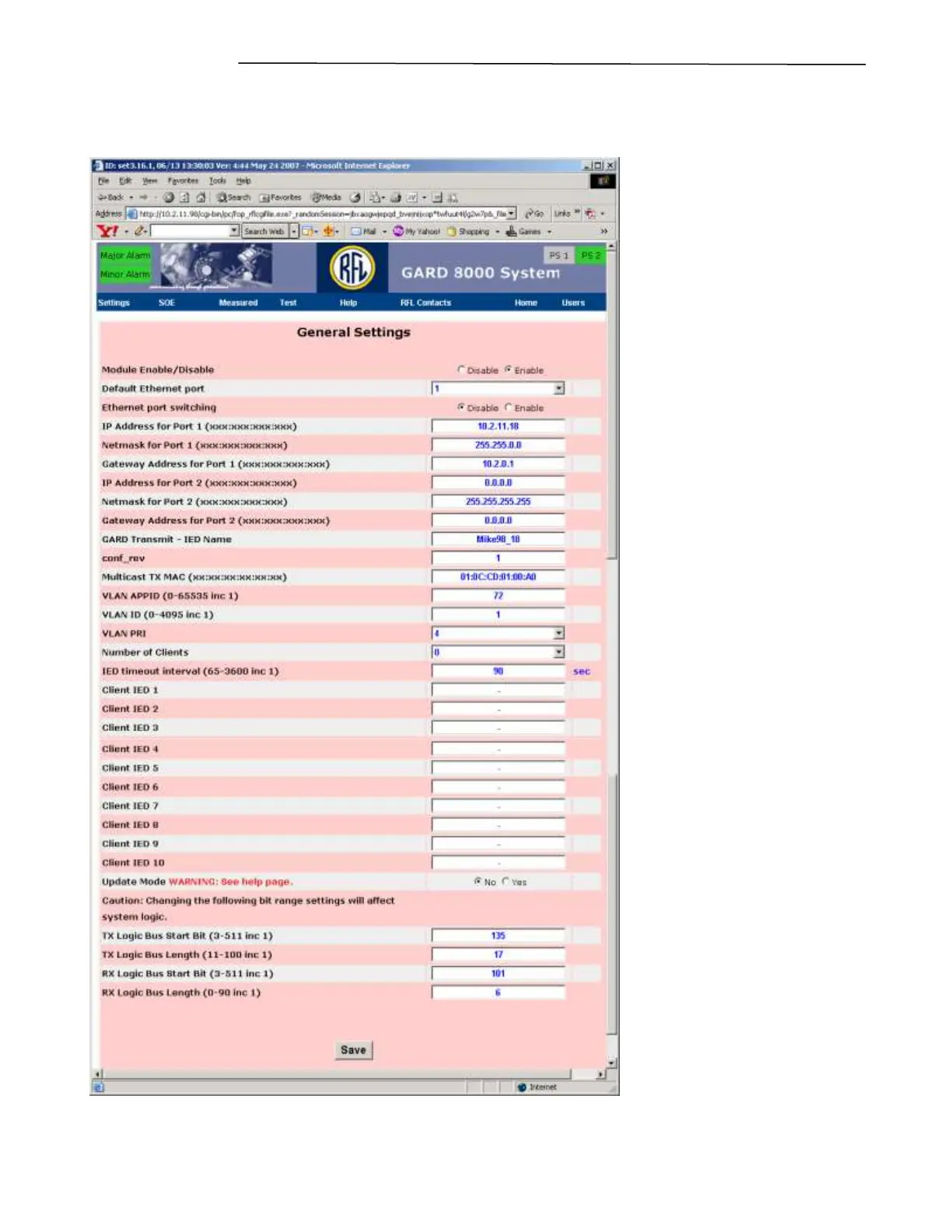Expand the VLAN PRI dropdown
Image resolution: width=952 pixels, height=1232 pixels.
pos(558,634)
